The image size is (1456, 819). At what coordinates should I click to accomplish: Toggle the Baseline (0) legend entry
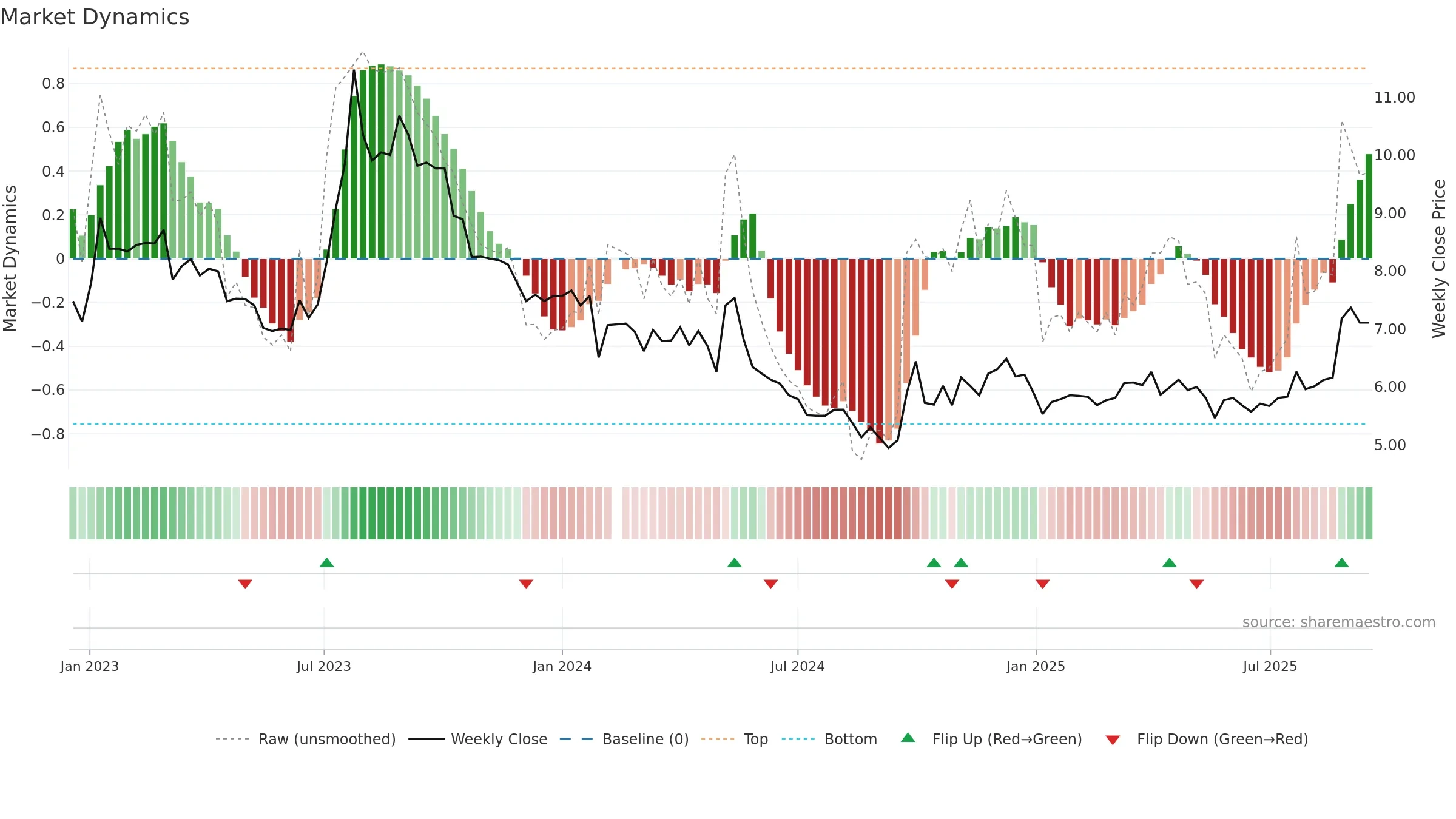click(645, 739)
